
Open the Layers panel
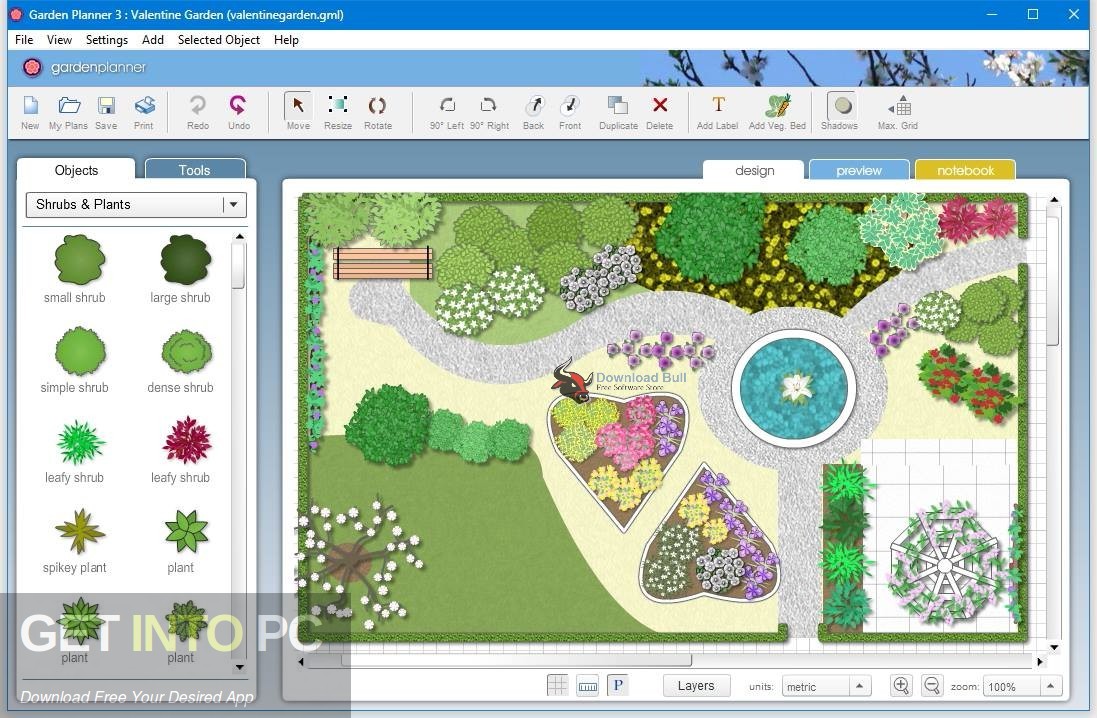(696, 685)
